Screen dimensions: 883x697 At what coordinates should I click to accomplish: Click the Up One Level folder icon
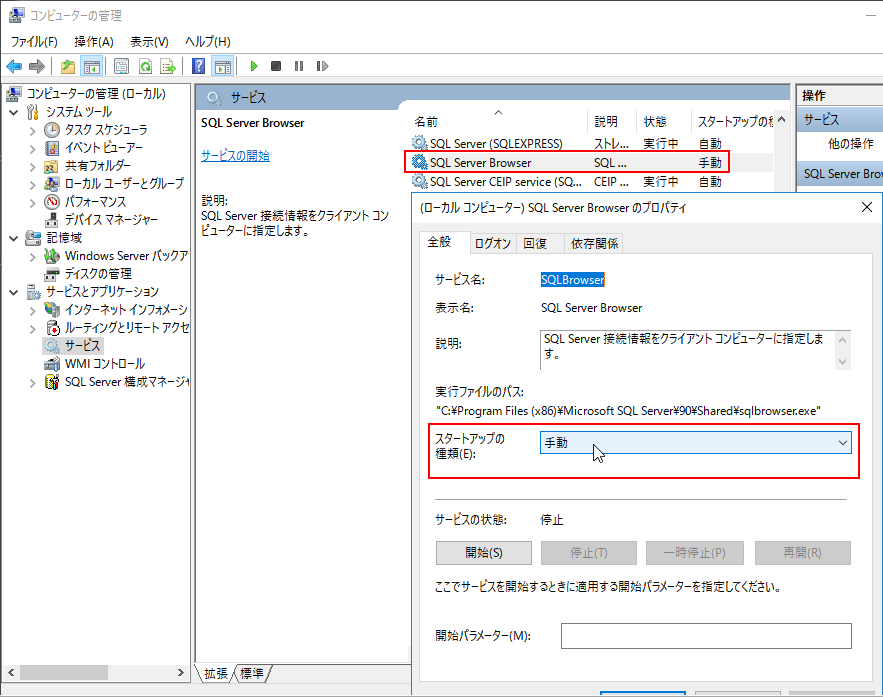click(x=68, y=66)
